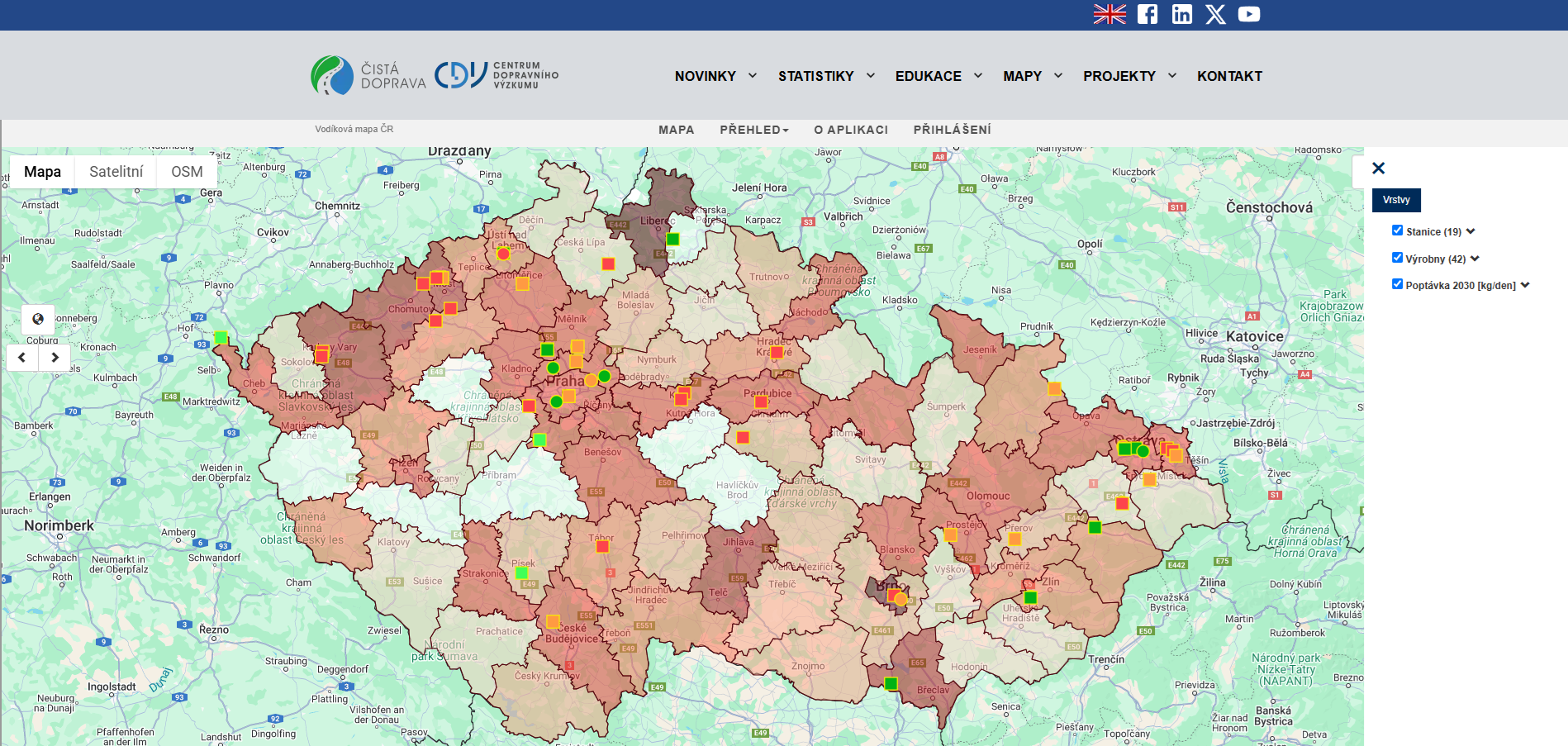Toggle the Poptávka 2030 [kg/den] checkbox
The width and height of the screenshot is (1568, 746).
click(x=1397, y=284)
